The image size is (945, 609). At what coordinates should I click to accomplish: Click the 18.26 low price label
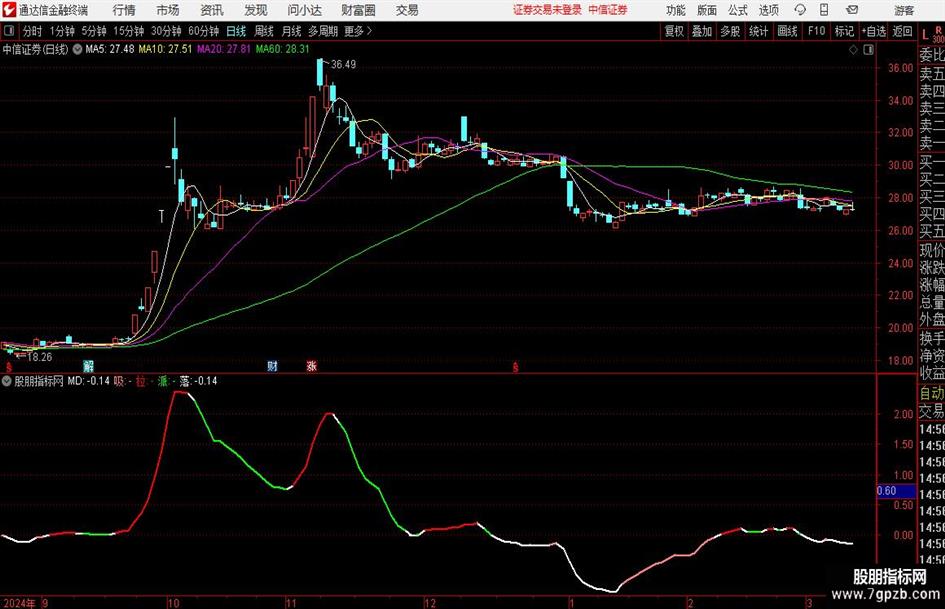pyautogui.click(x=40, y=357)
